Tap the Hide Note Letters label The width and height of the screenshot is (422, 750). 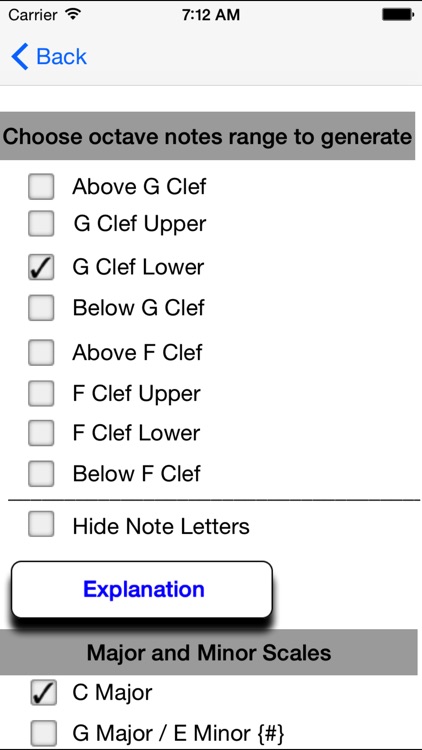click(x=161, y=526)
